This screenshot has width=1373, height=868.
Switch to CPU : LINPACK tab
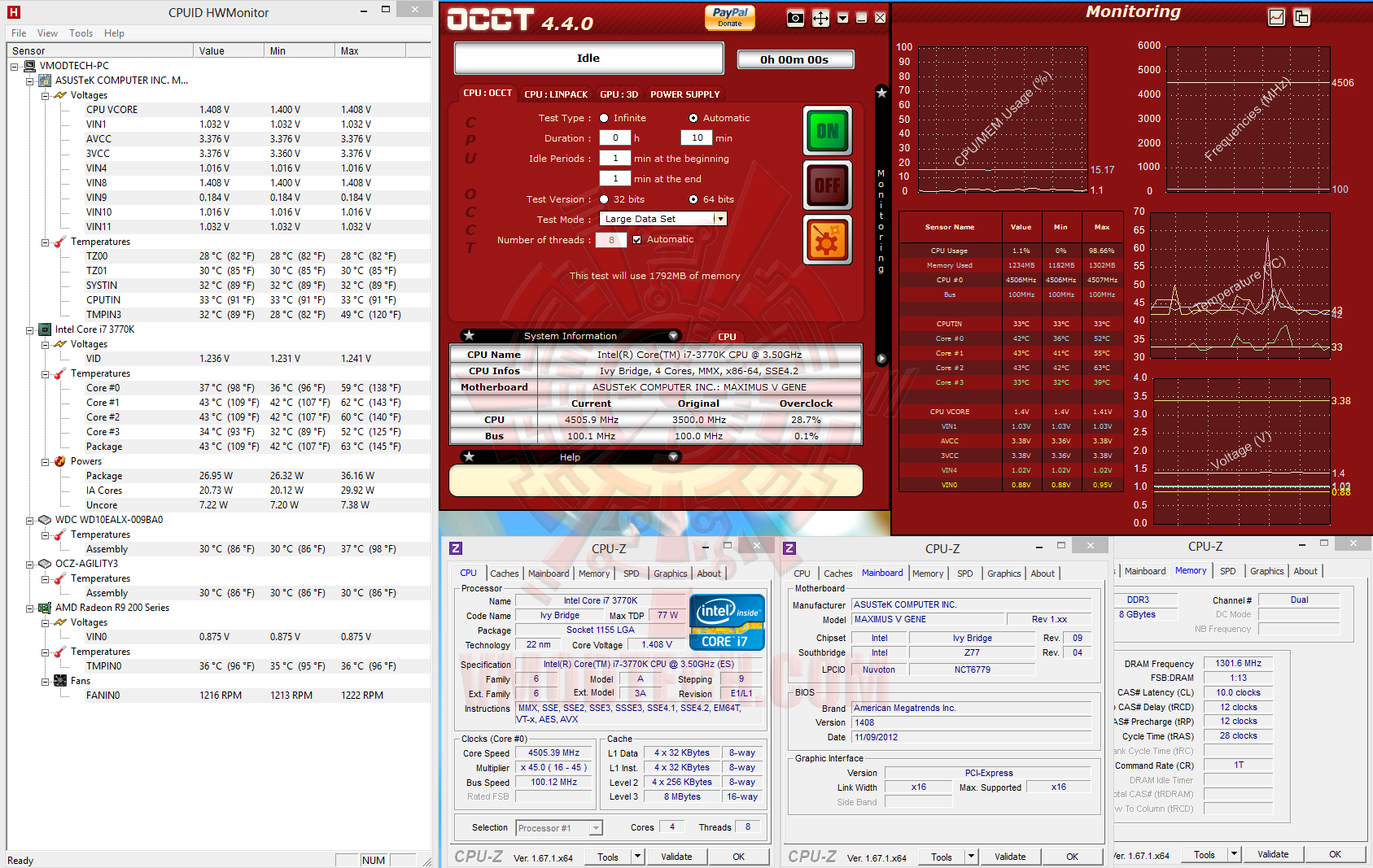click(x=556, y=94)
